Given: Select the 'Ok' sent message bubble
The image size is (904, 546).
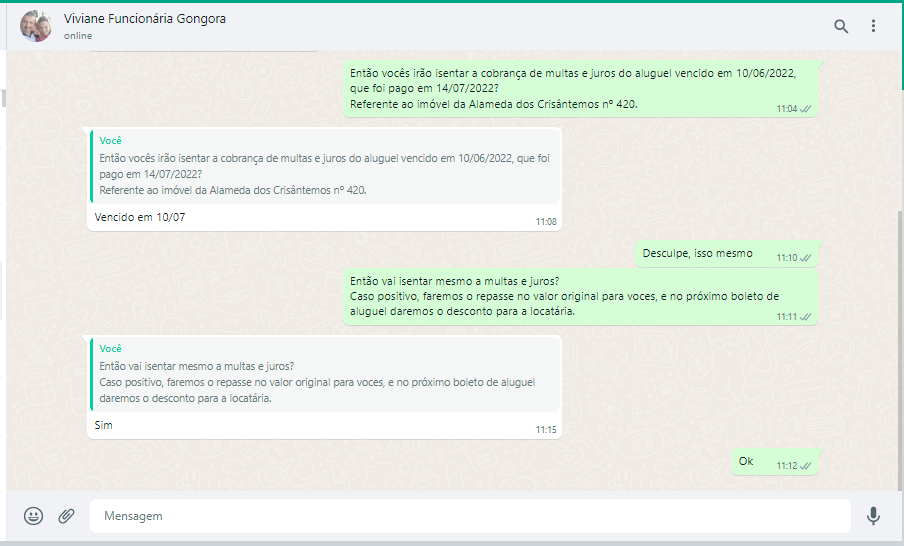Looking at the screenshot, I should pyautogui.click(x=746, y=461).
